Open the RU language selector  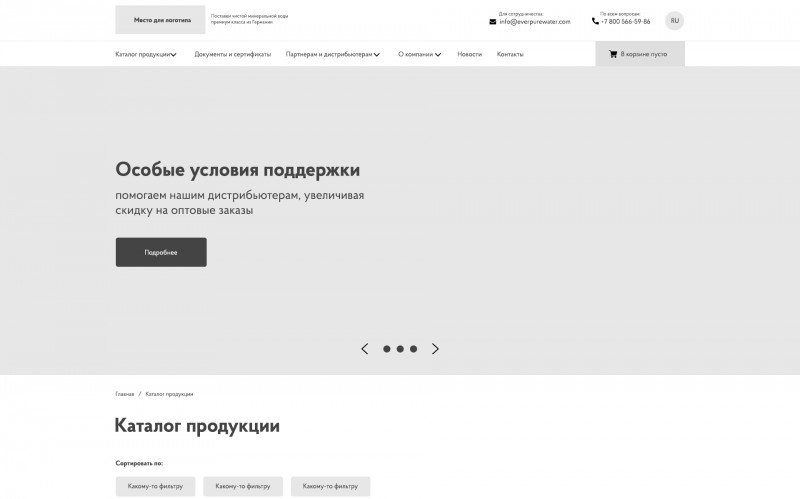(x=674, y=21)
